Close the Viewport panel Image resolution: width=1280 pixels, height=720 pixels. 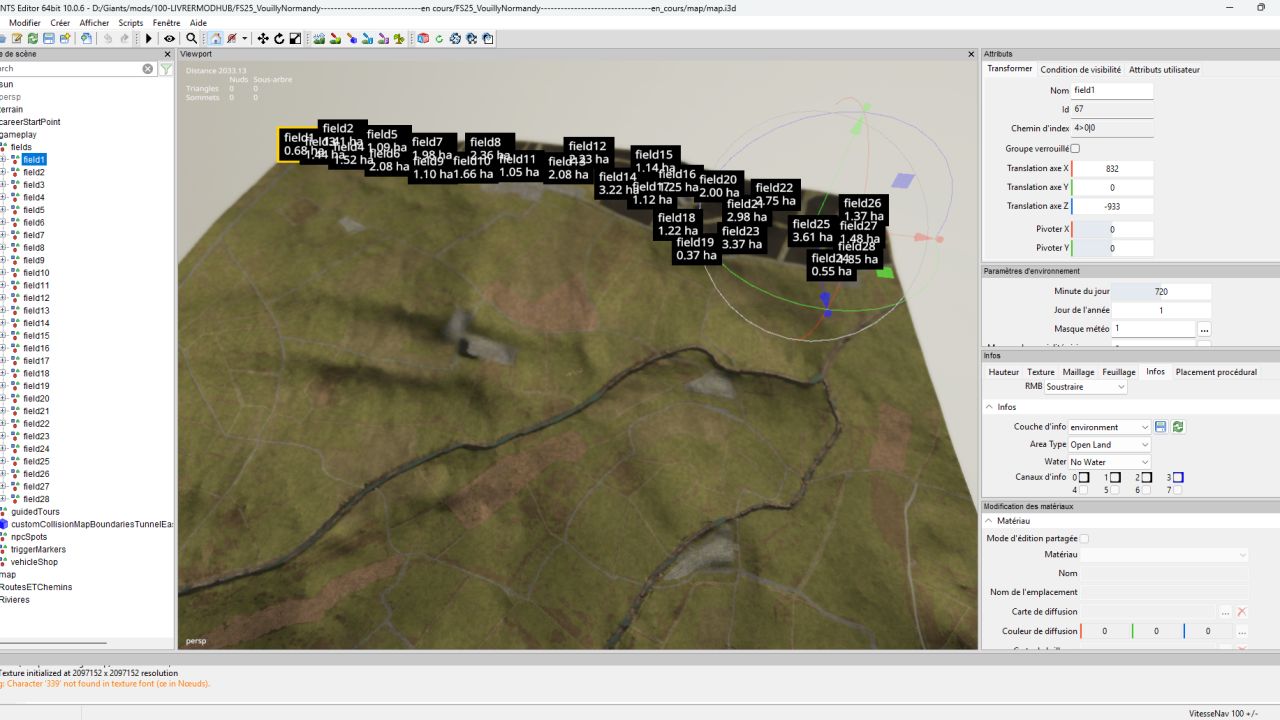[x=972, y=54]
